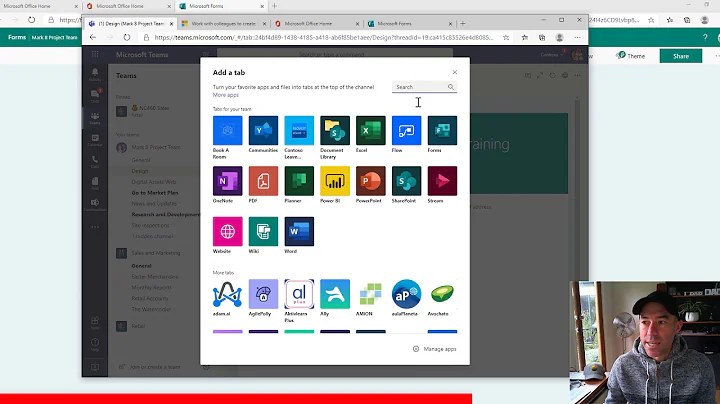Open Theme in Forms window
The width and height of the screenshot is (720, 404).
click(x=630, y=56)
